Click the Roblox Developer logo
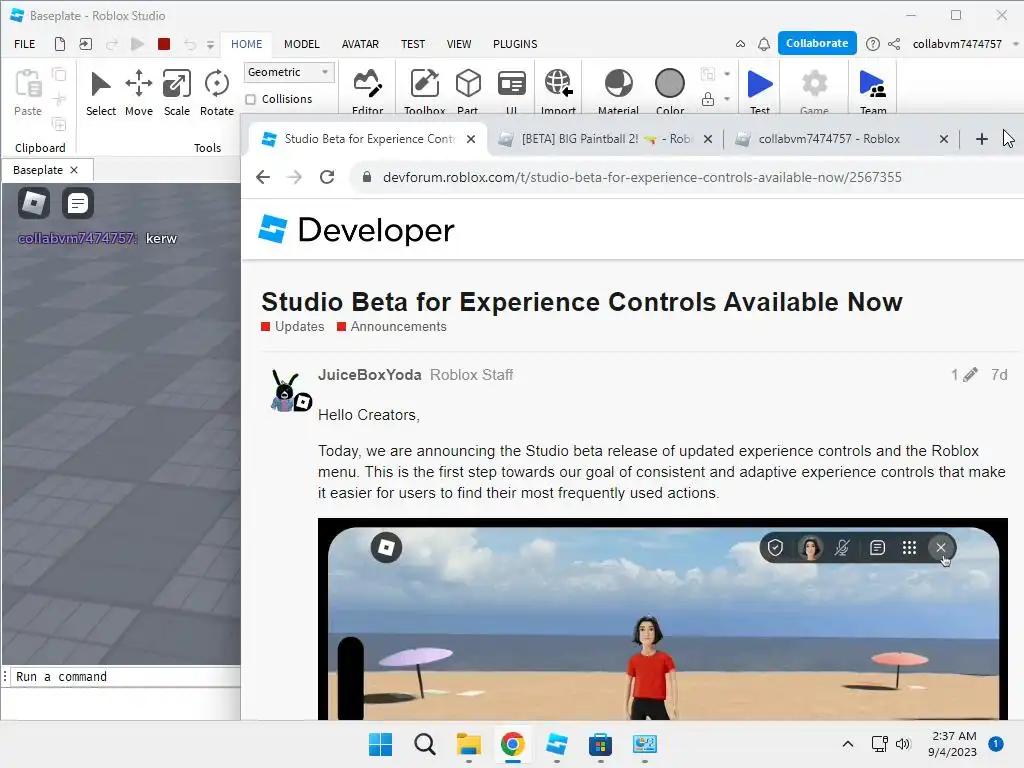 357,230
